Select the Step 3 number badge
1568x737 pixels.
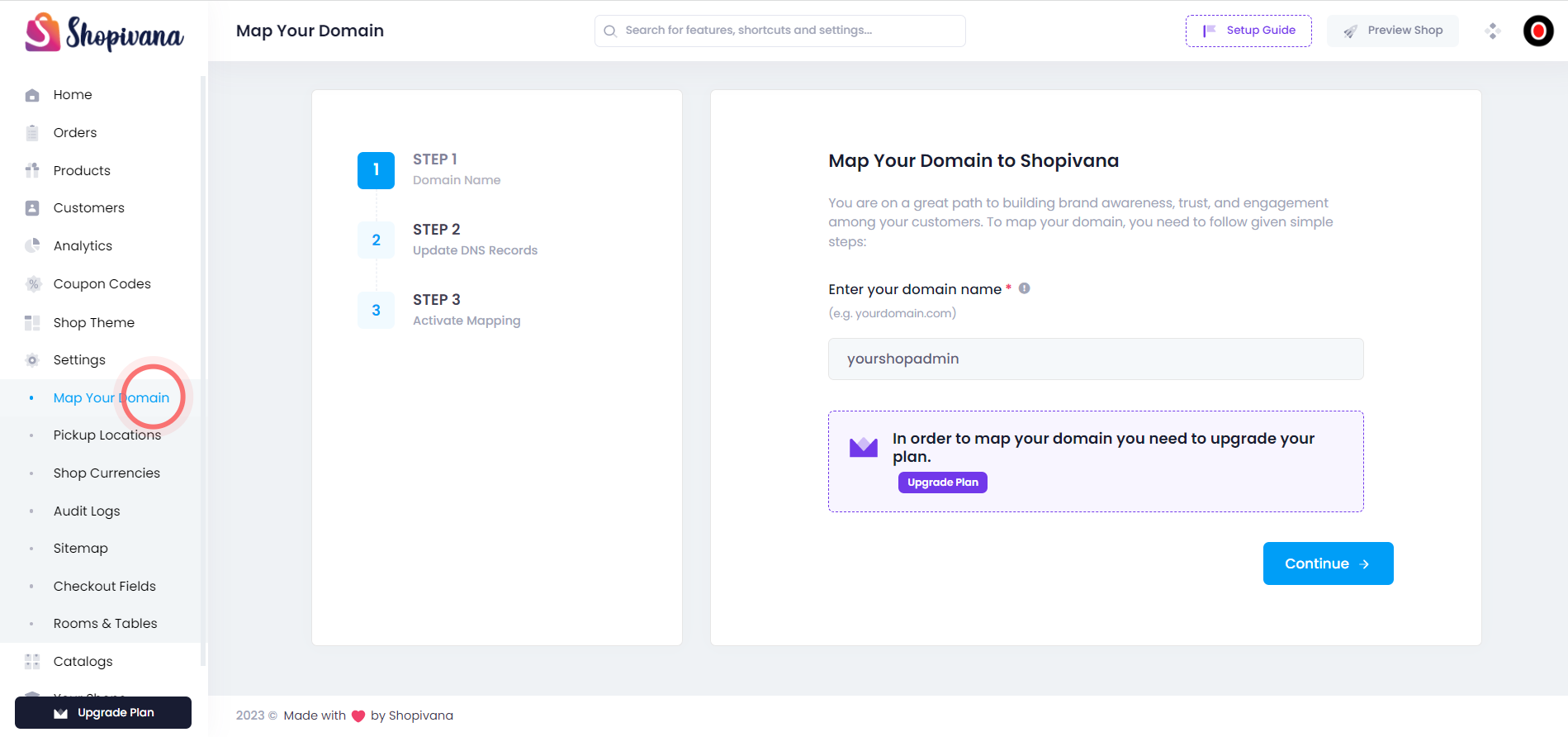pos(376,311)
